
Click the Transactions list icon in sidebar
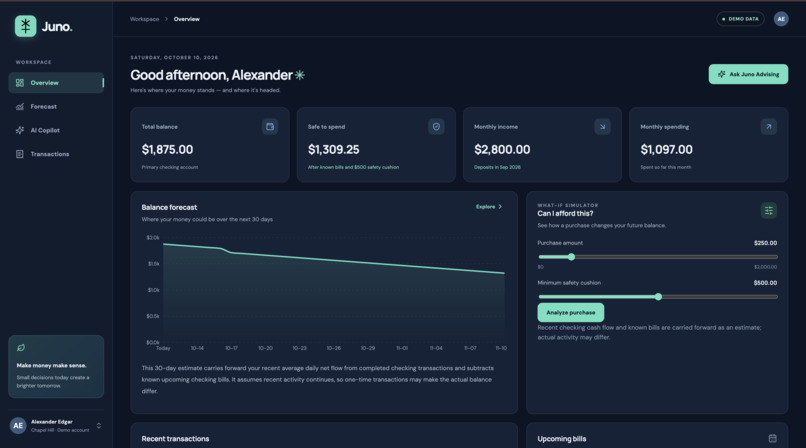tap(20, 154)
